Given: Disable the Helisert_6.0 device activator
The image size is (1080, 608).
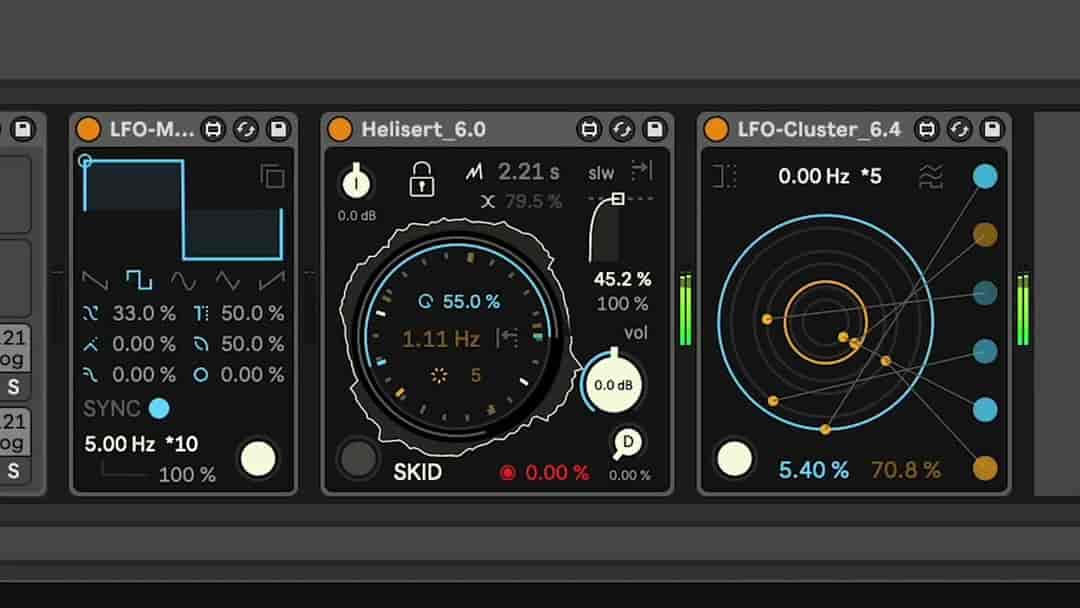Looking at the screenshot, I should click(340, 129).
